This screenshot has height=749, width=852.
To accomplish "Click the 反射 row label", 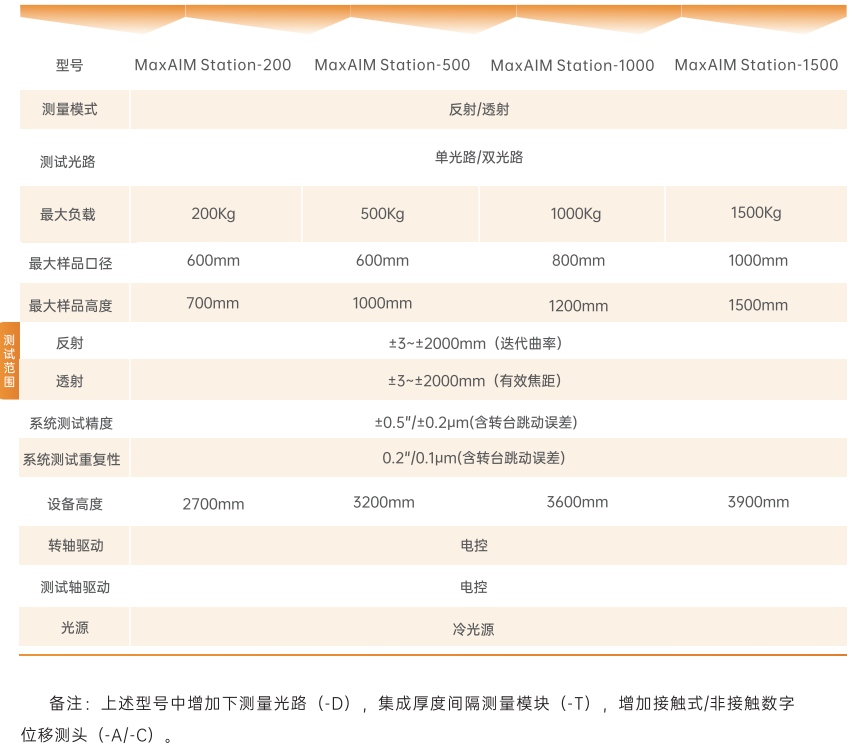I will 70,343.
